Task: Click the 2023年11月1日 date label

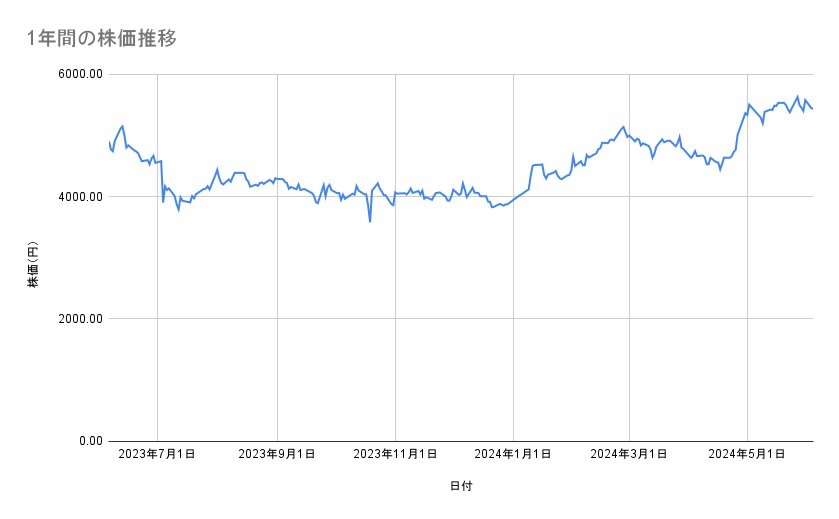Action: click(395, 455)
